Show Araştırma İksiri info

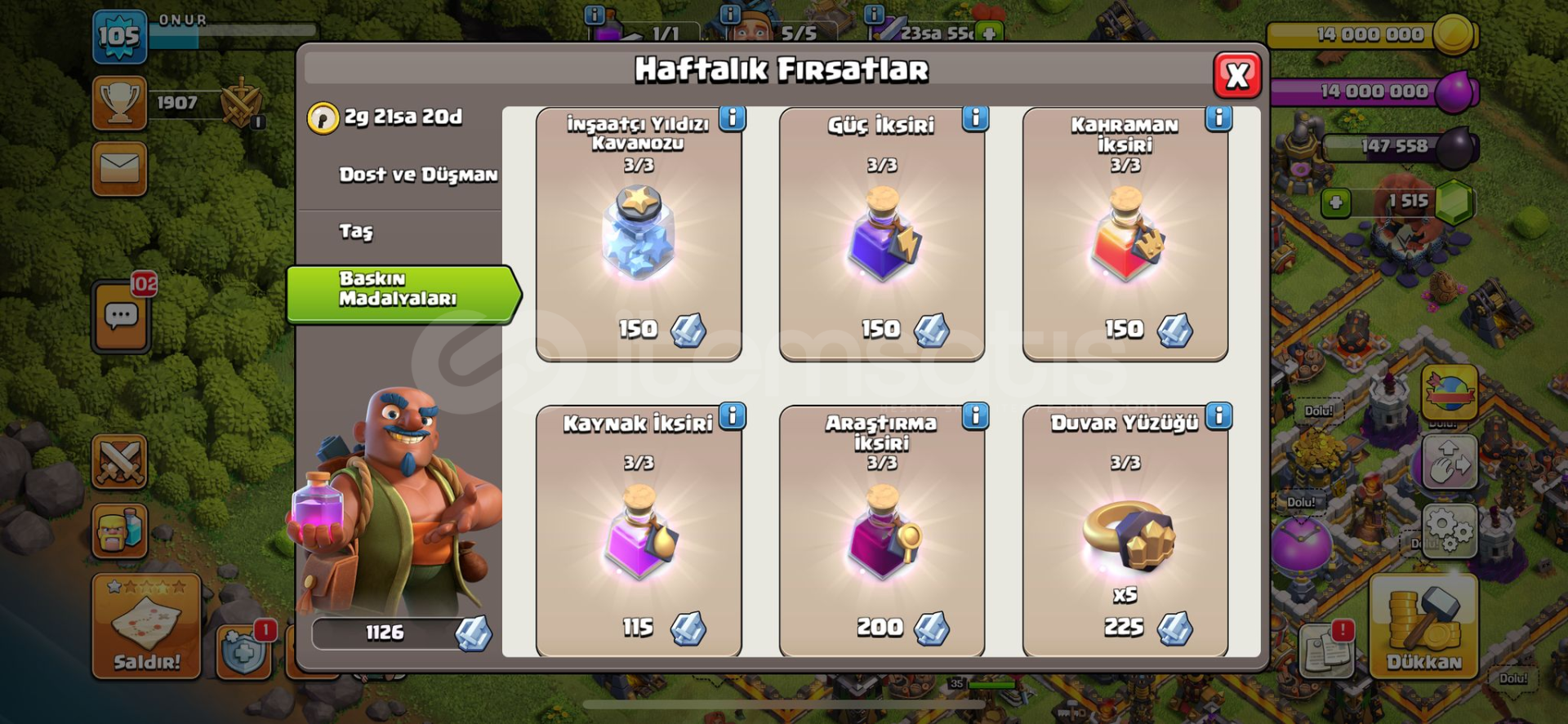975,416
